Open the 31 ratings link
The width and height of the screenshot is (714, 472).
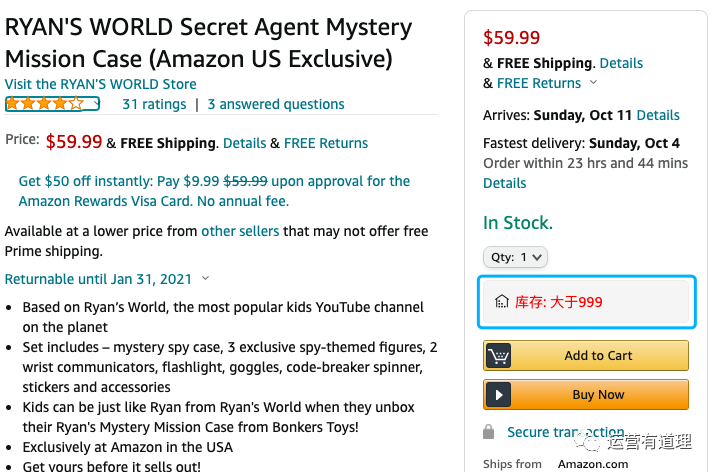point(154,104)
